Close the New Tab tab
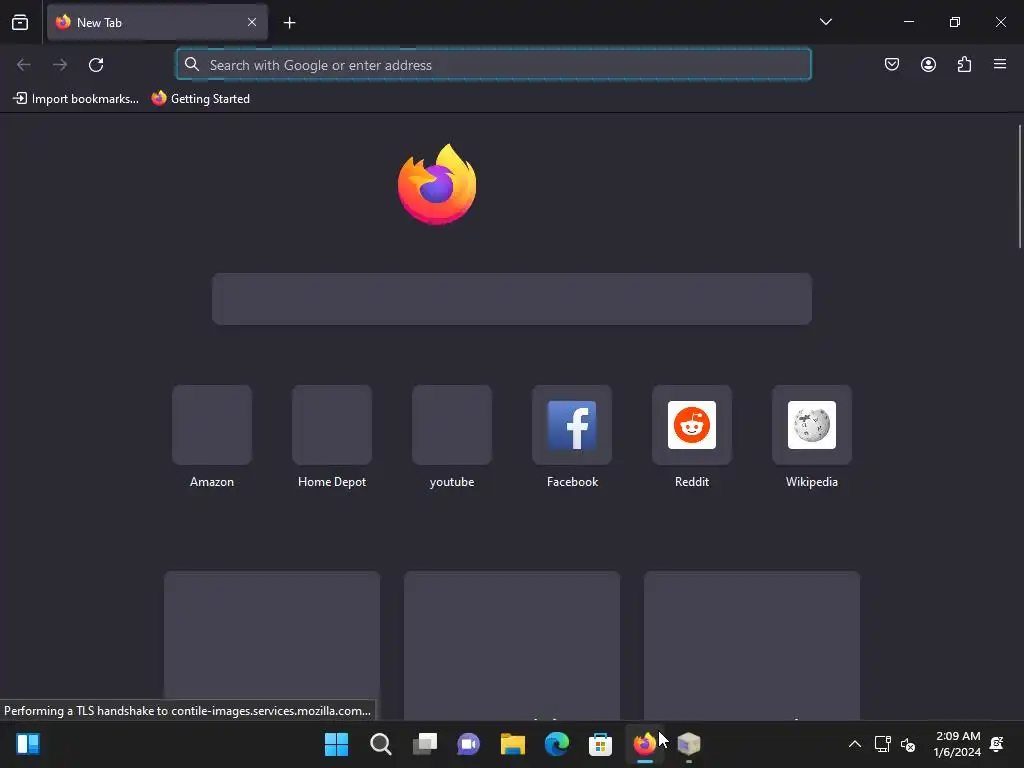 point(252,22)
